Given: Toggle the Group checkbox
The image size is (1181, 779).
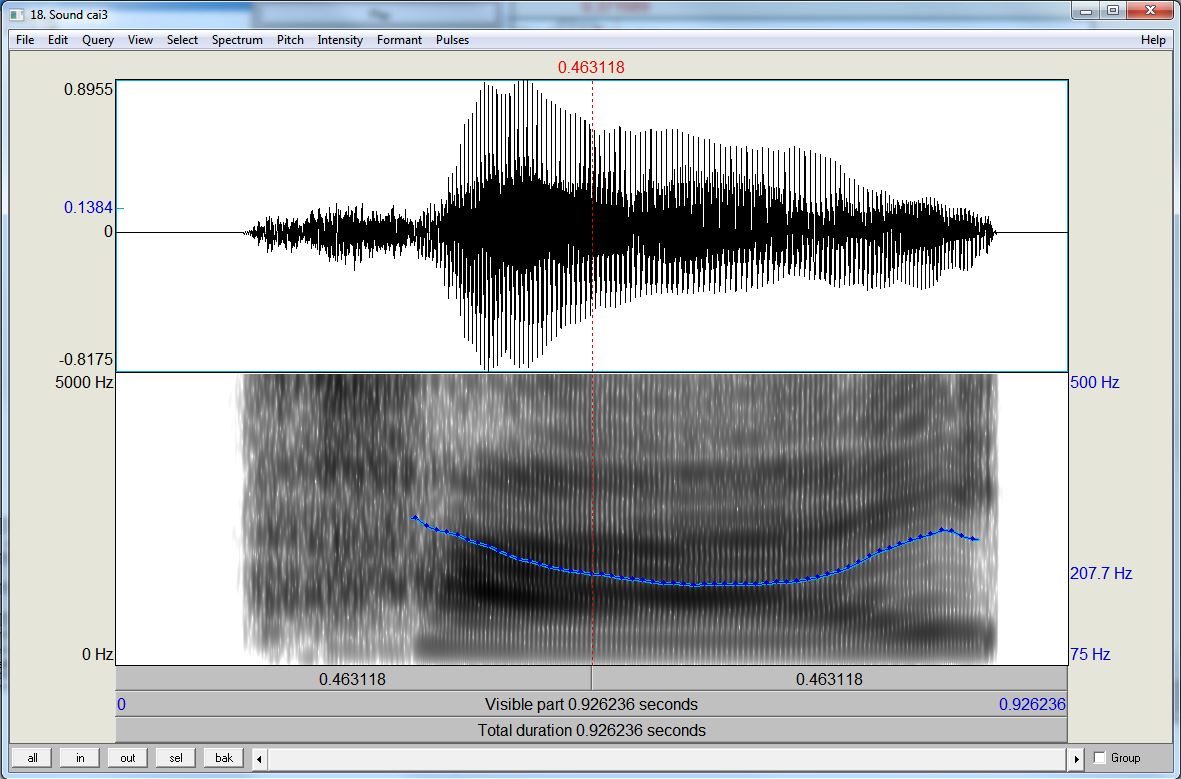Looking at the screenshot, I should [1100, 758].
